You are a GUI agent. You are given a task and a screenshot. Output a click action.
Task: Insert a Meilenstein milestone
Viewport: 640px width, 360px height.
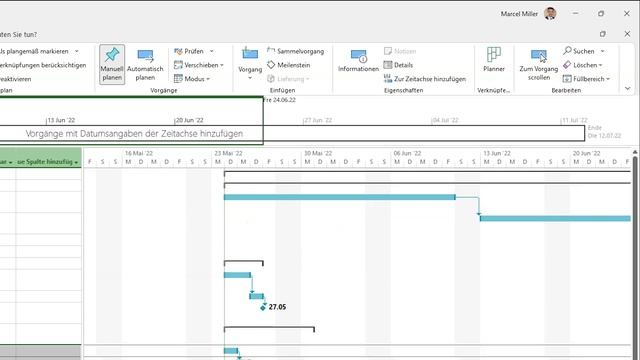289,65
